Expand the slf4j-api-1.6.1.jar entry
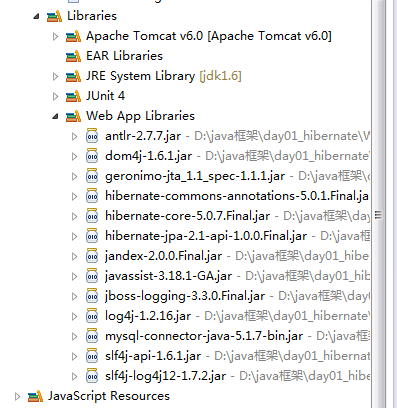The image size is (397, 408). pos(74,356)
